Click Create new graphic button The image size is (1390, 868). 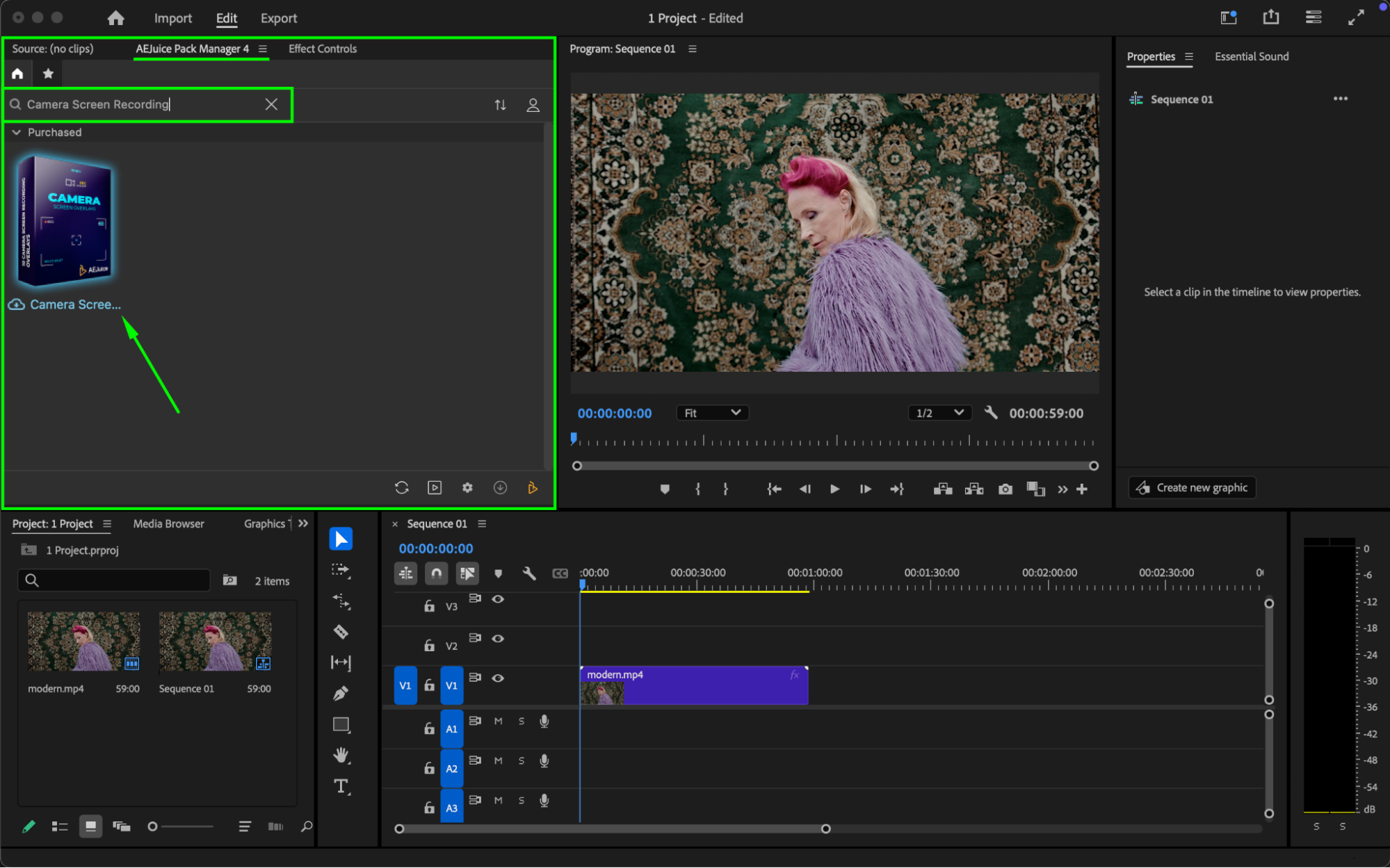[1192, 488]
